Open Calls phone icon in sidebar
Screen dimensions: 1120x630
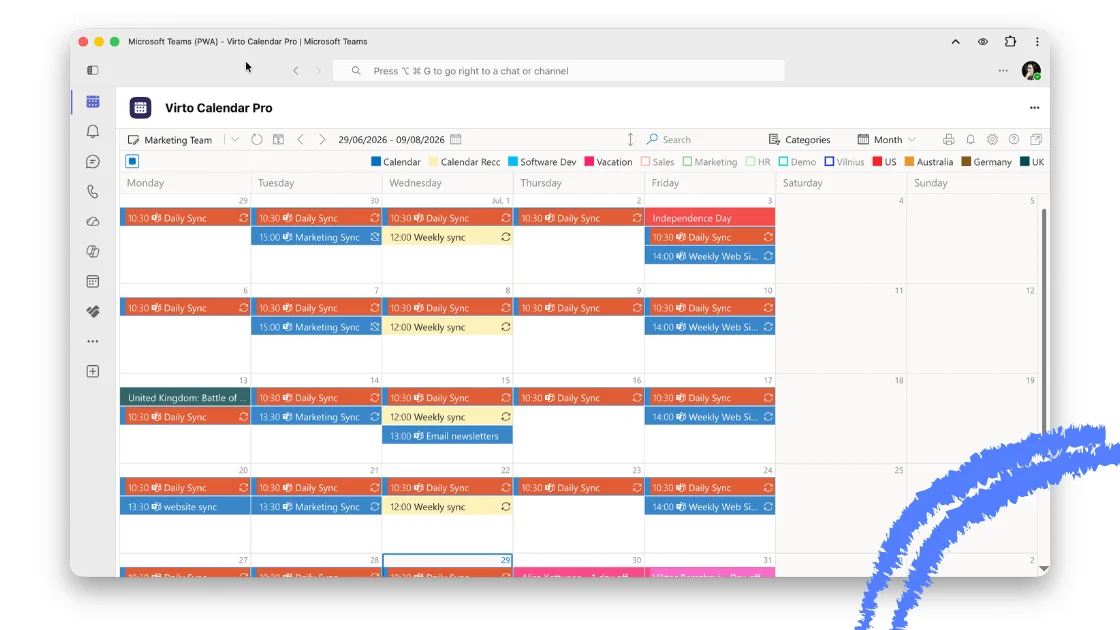pyautogui.click(x=93, y=191)
